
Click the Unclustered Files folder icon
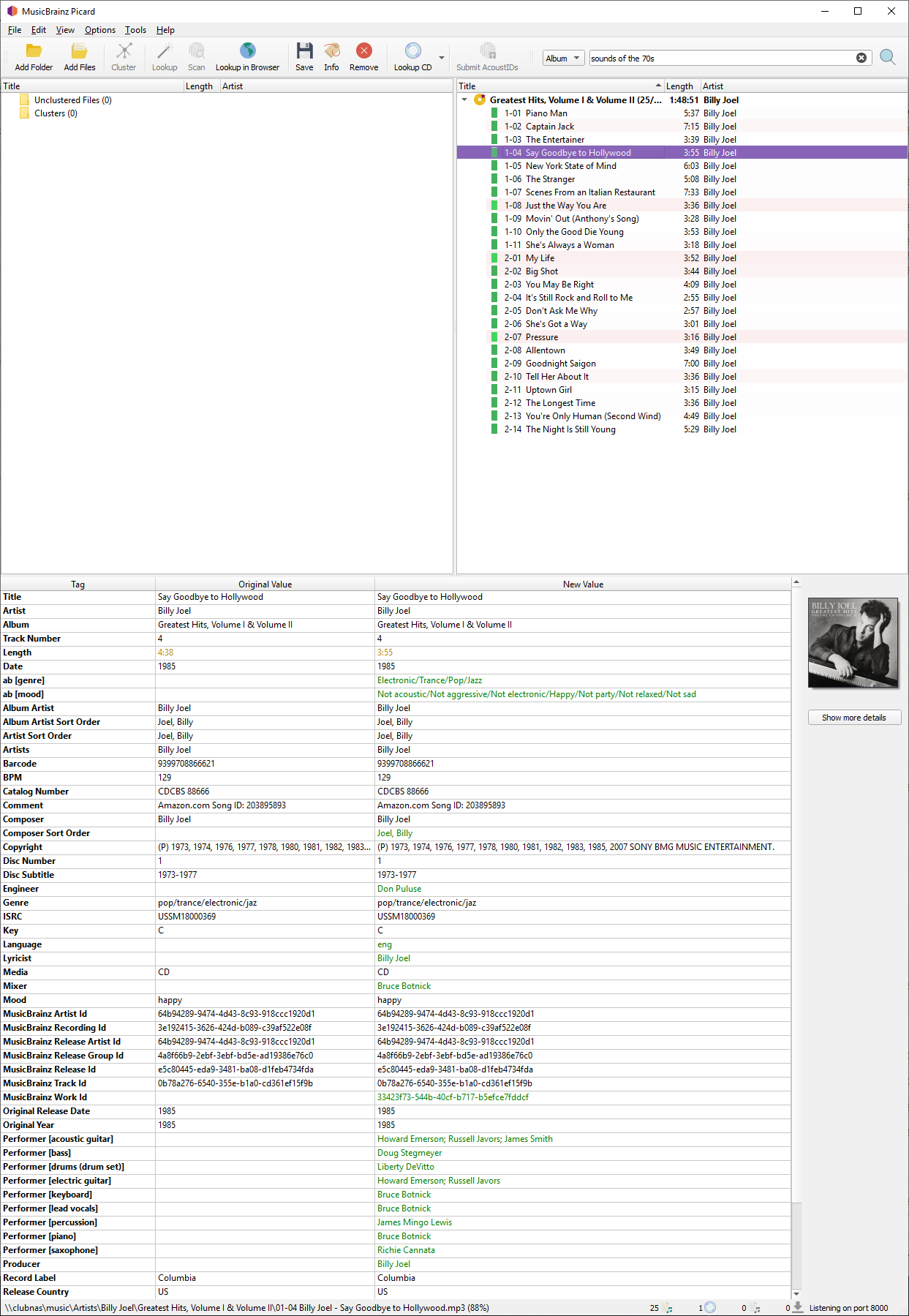(x=25, y=100)
